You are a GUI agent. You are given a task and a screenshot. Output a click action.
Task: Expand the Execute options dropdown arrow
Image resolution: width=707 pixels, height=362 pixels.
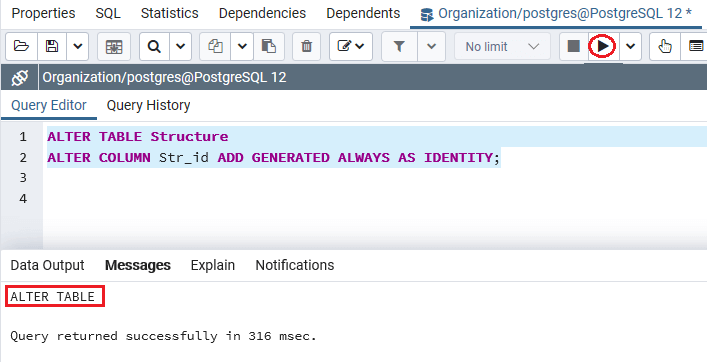631,46
